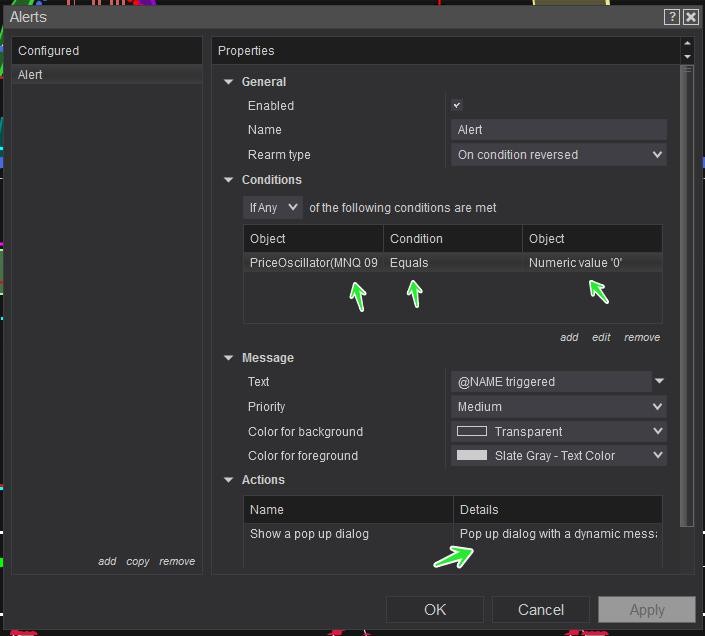Screen dimensions: 705x636
Task: Click Properties scroll up arrow
Action: 687,44
